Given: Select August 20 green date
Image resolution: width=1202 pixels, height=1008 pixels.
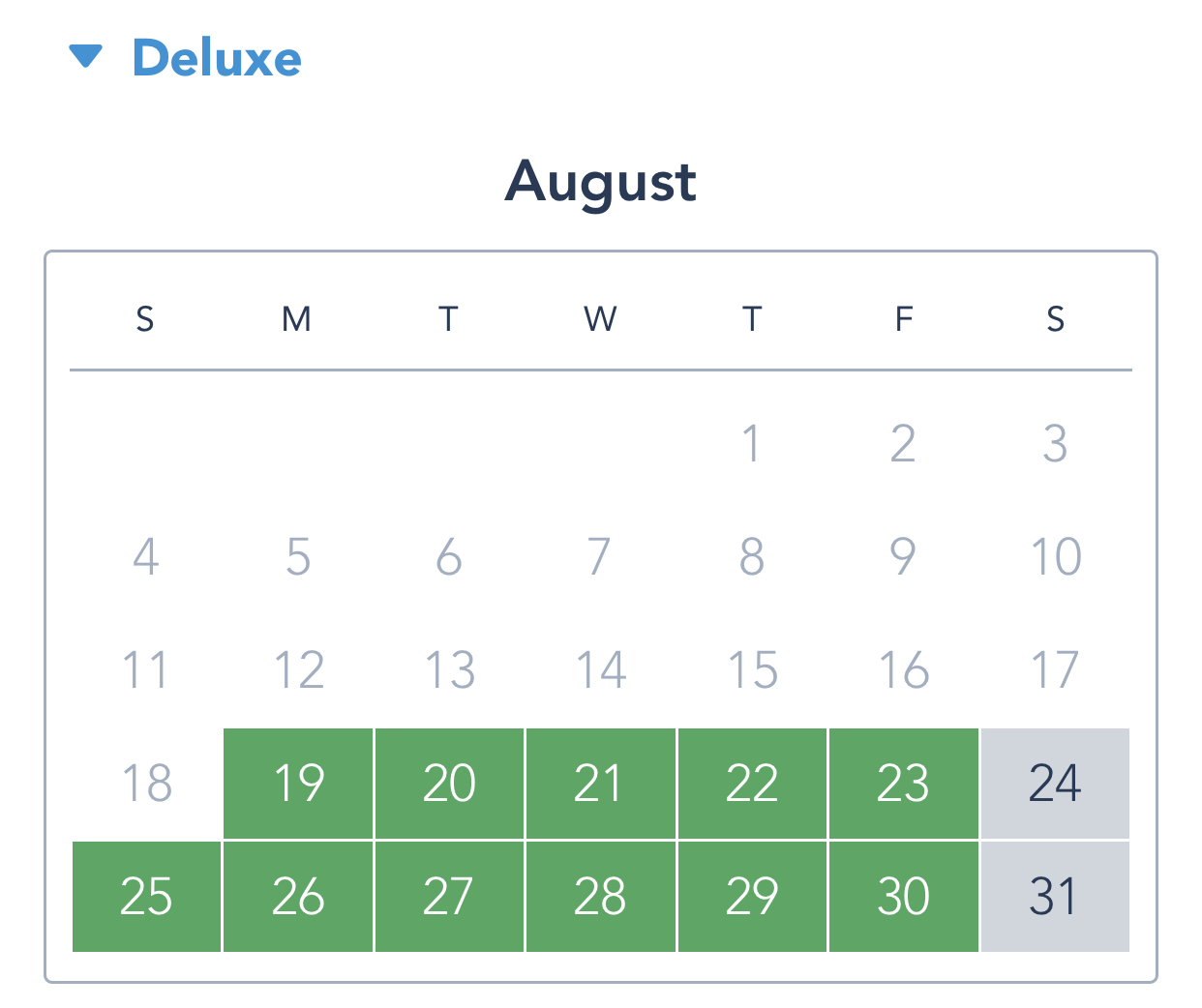Looking at the screenshot, I should (449, 783).
